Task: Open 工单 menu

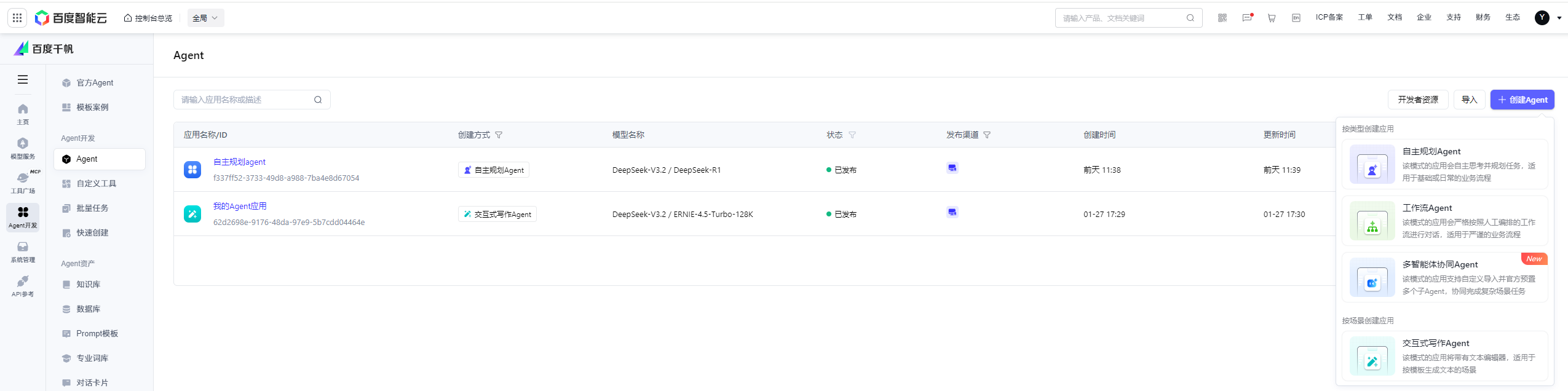Action: (1365, 17)
